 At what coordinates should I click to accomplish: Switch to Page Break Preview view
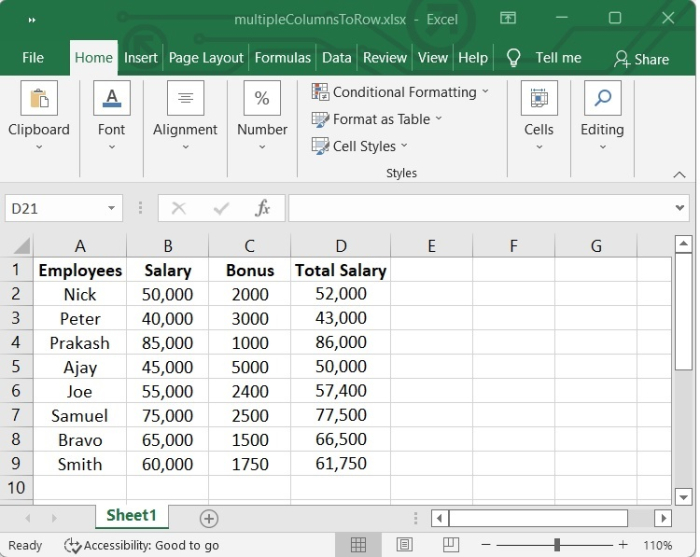pyautogui.click(x=450, y=545)
